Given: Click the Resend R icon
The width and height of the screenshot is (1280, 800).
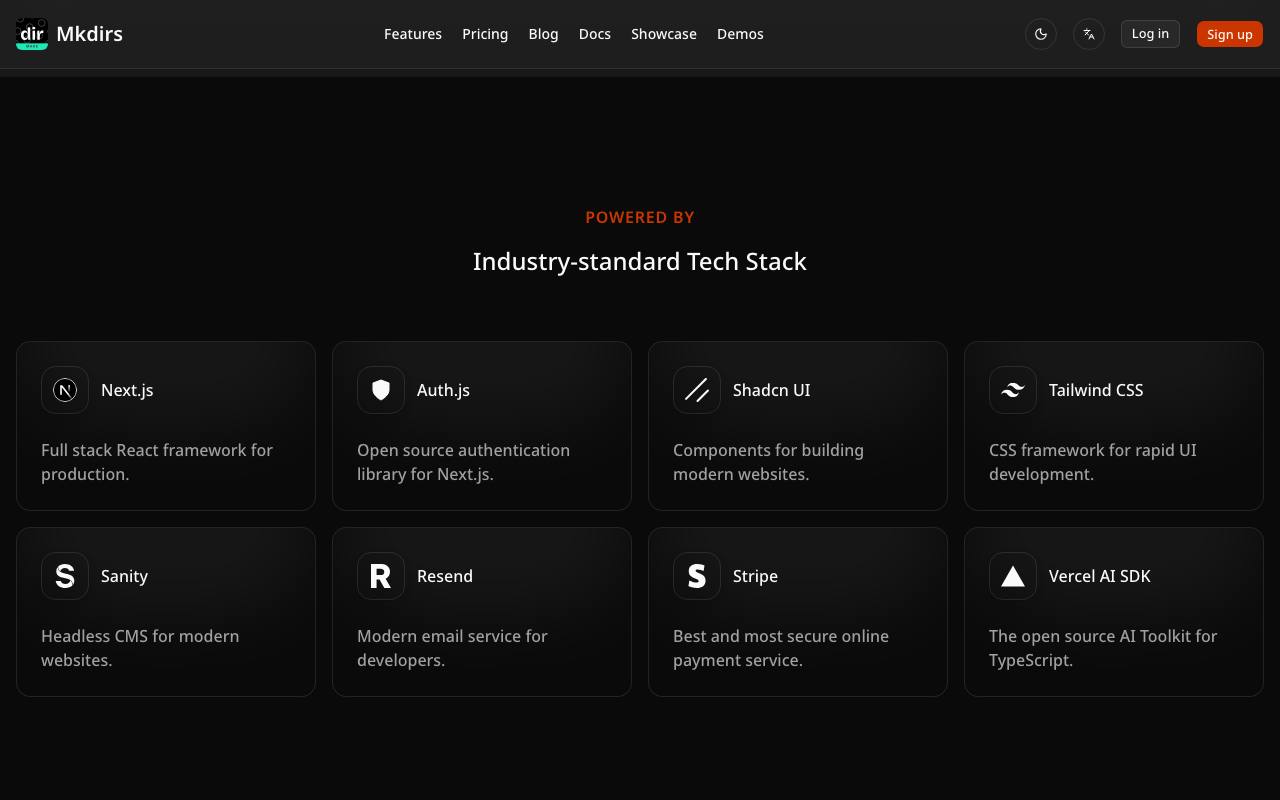Looking at the screenshot, I should point(381,576).
